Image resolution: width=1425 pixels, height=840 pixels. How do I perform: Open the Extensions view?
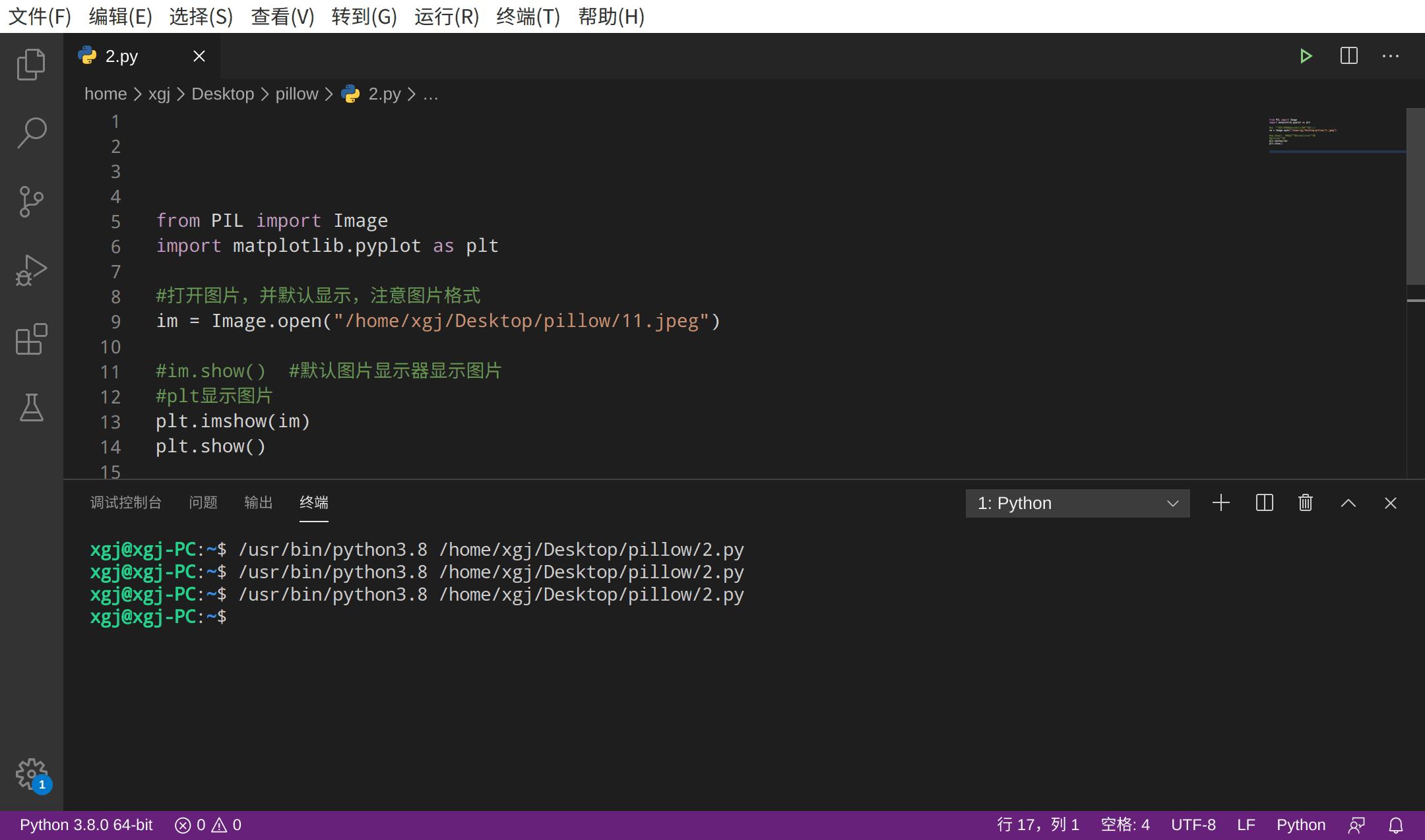(x=31, y=339)
